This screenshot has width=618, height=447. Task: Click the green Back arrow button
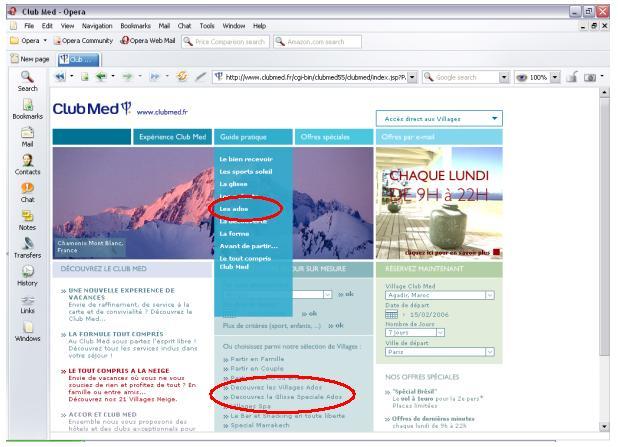101,76
